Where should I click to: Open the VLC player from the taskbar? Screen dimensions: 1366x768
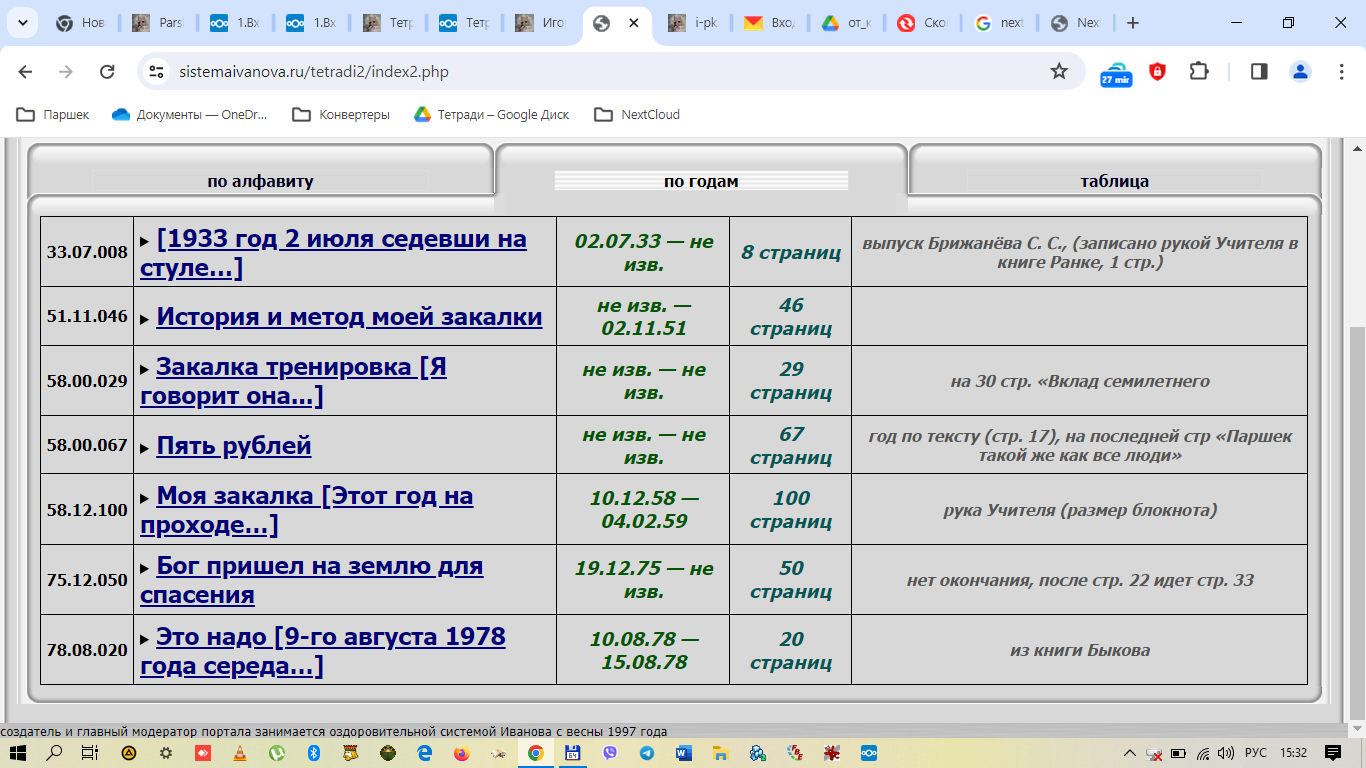[x=238, y=753]
